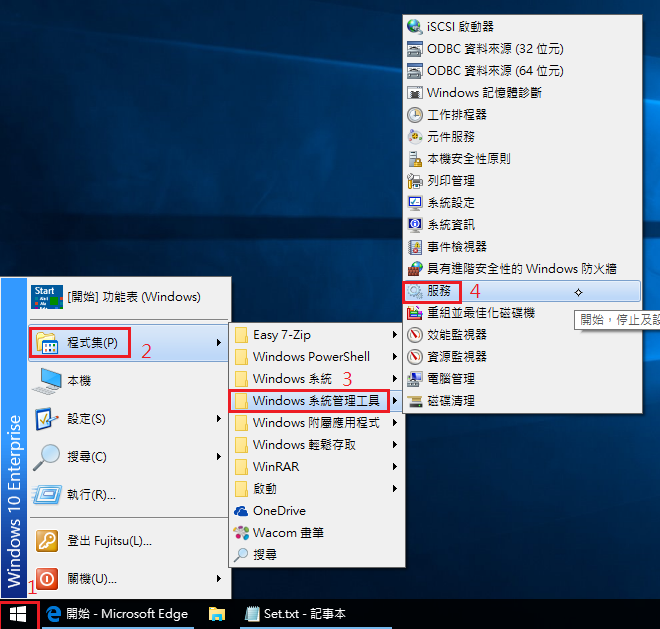Expand the 程式集(P) submenu arrow
The height and width of the screenshot is (629, 660).
coord(219,344)
